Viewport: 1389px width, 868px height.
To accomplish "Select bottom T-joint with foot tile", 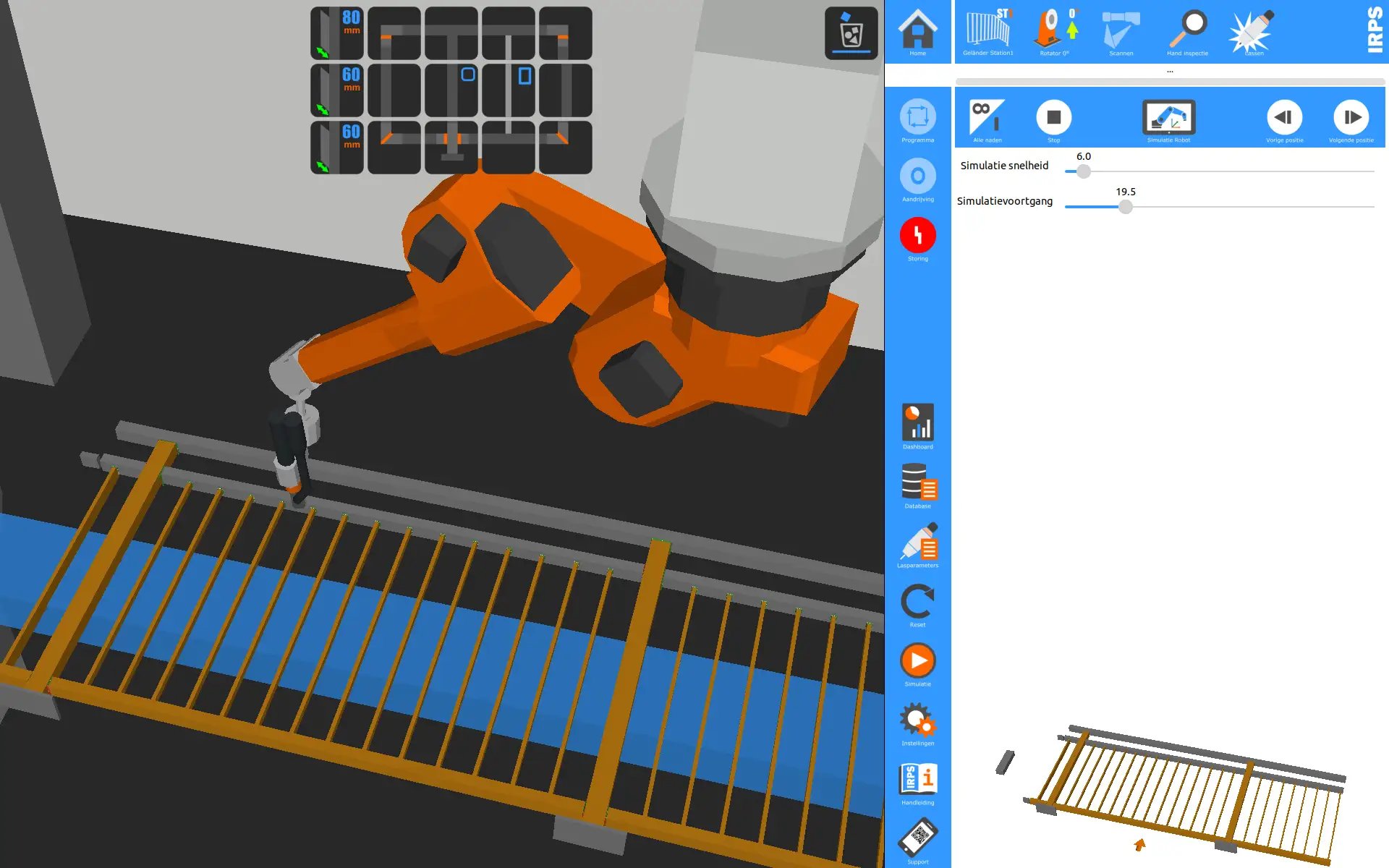I will click(x=451, y=148).
